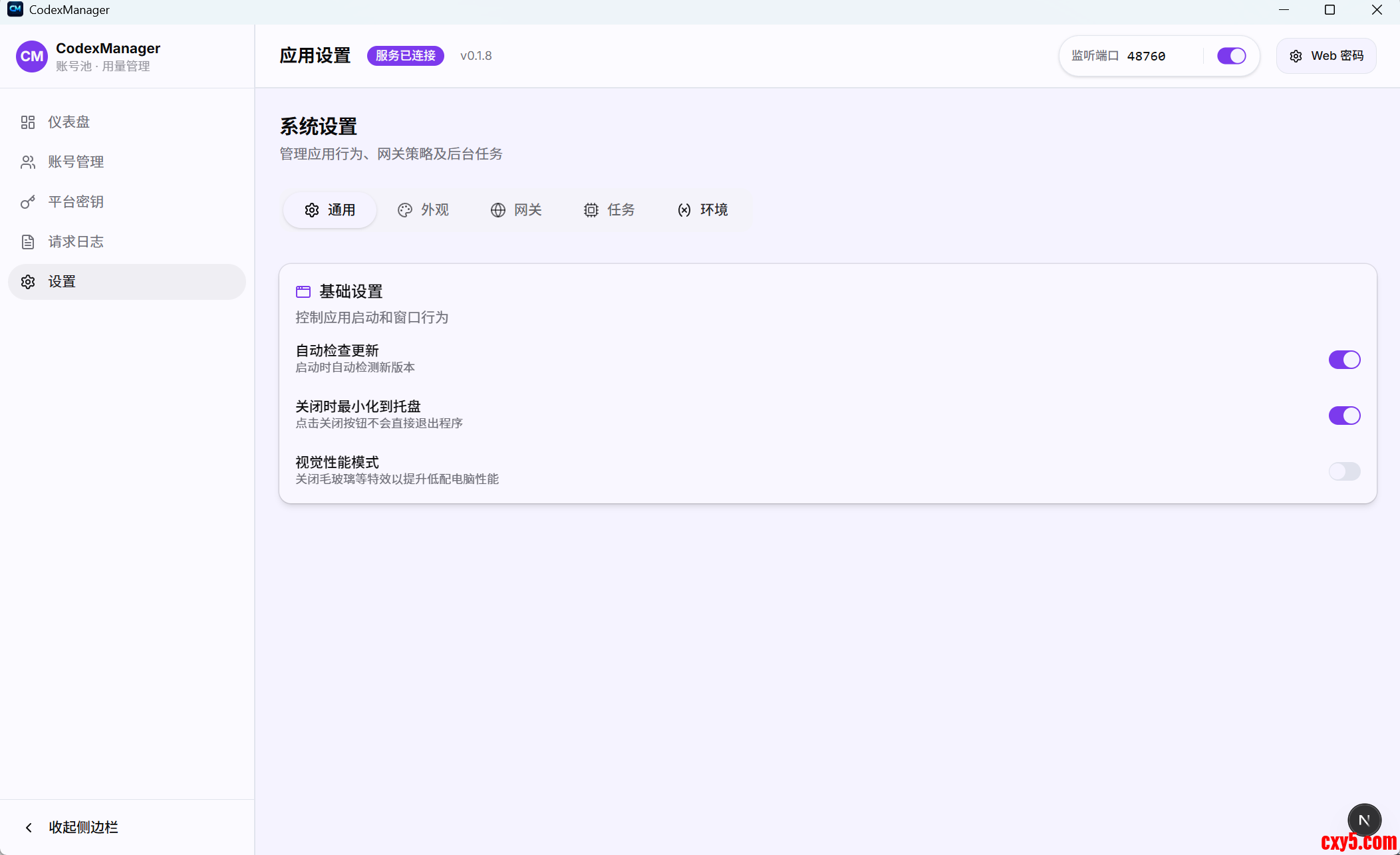
Task: Switch to the 任务 tab
Action: [x=609, y=210]
